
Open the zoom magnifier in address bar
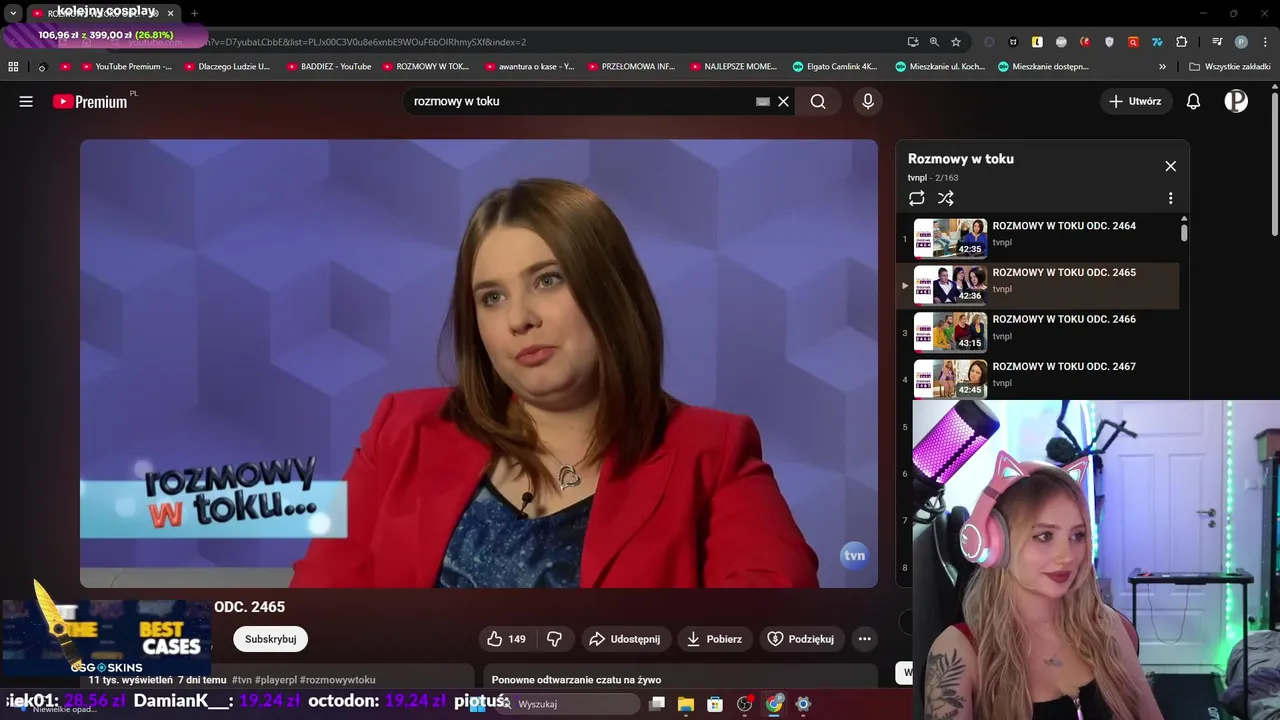click(x=934, y=42)
